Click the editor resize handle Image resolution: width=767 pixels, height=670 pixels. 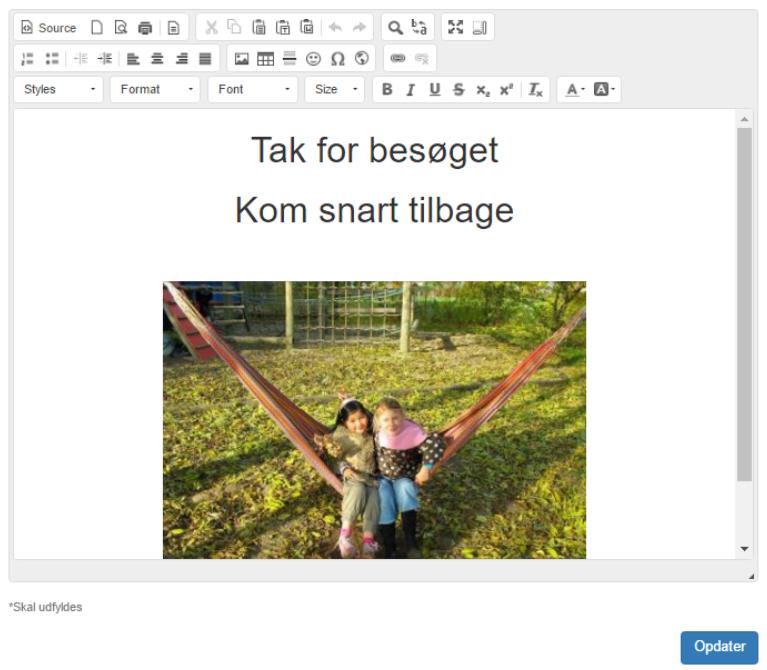pyautogui.click(x=751, y=576)
